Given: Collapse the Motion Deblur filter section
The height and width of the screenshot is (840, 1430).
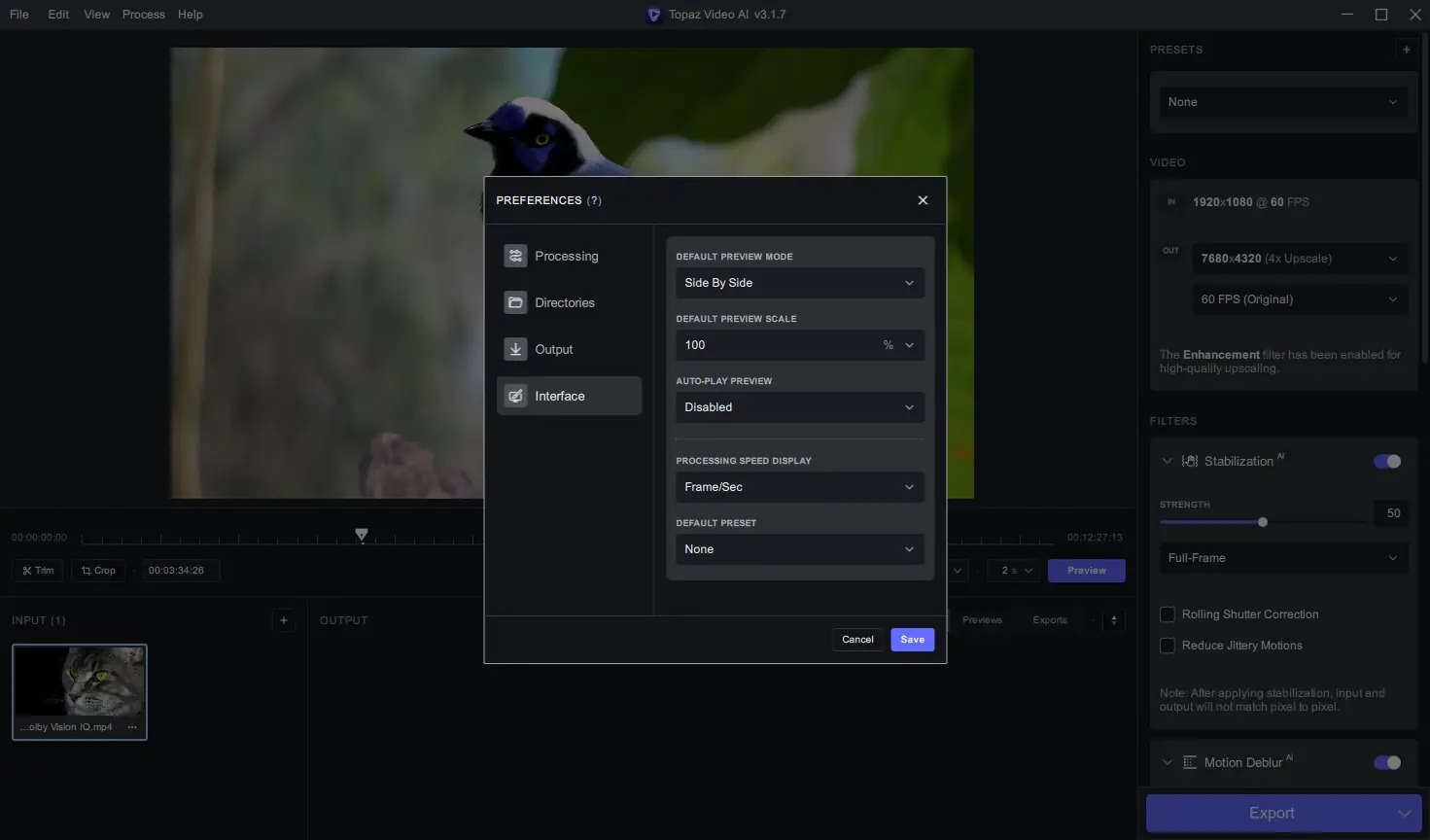Looking at the screenshot, I should point(1168,762).
